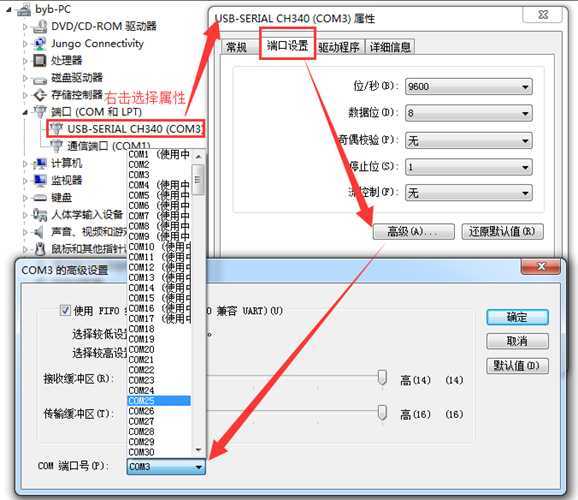Click the DVD/CD-ROM drives icon

coord(40,26)
